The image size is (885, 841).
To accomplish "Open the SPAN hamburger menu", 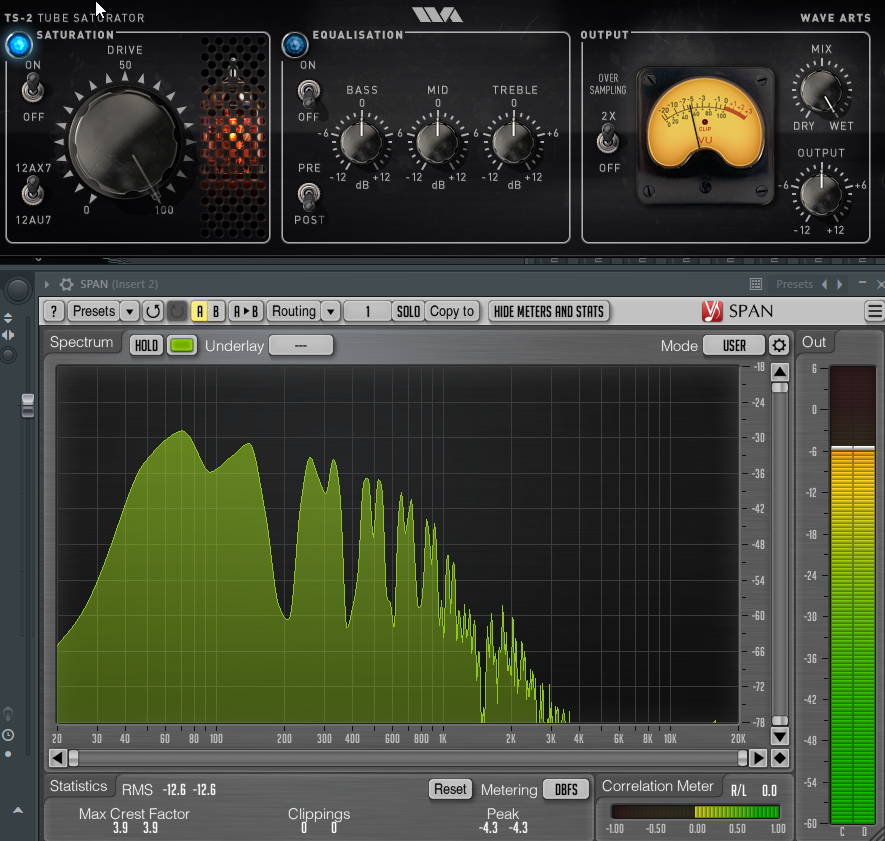I will tap(874, 312).
